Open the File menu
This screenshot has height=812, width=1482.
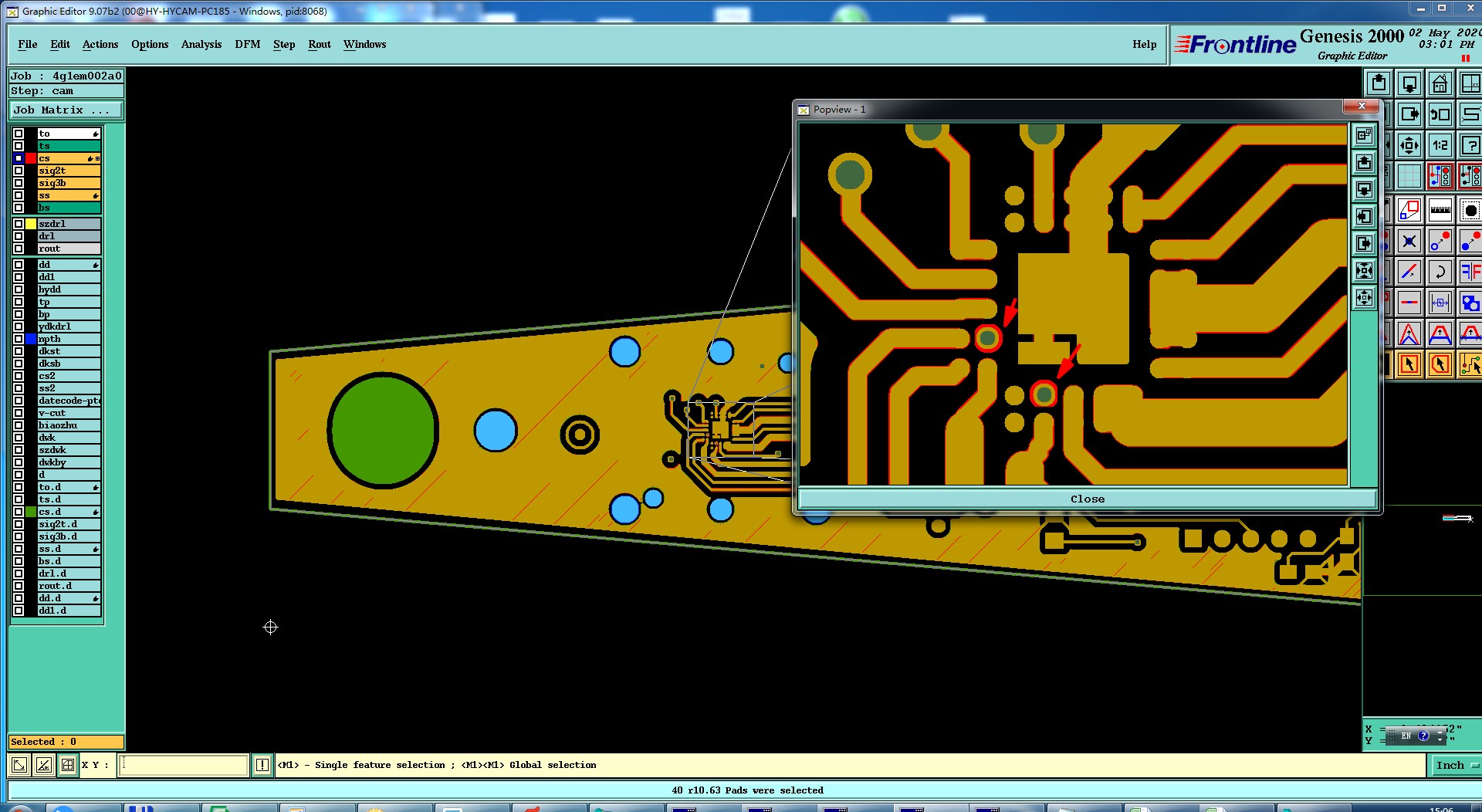(28, 44)
